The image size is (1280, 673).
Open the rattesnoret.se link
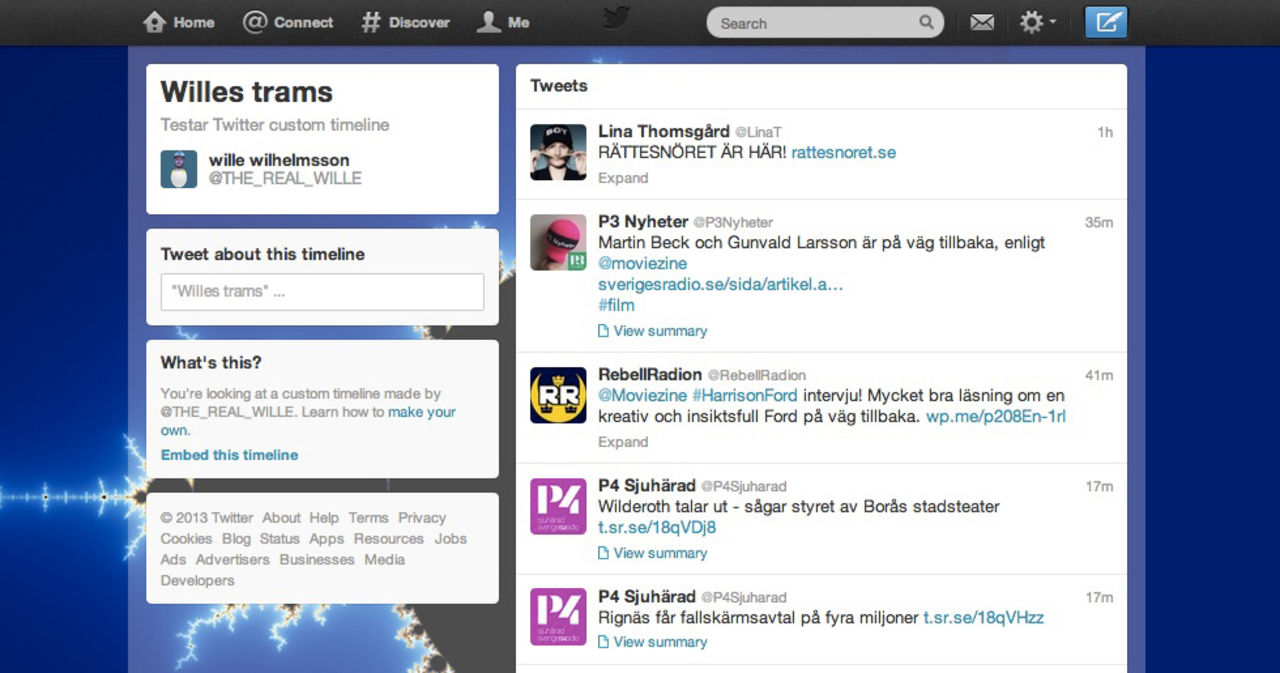click(843, 152)
